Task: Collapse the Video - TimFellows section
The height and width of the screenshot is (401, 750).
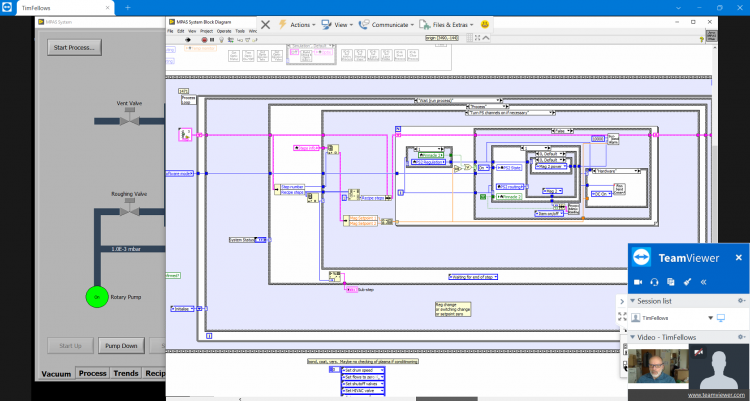Action: [632, 337]
